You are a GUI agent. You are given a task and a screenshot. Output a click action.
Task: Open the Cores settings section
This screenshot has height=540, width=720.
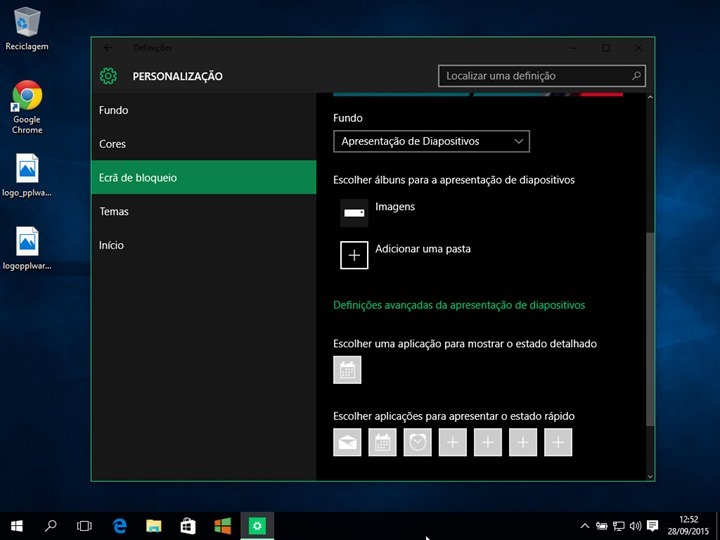tap(204, 144)
